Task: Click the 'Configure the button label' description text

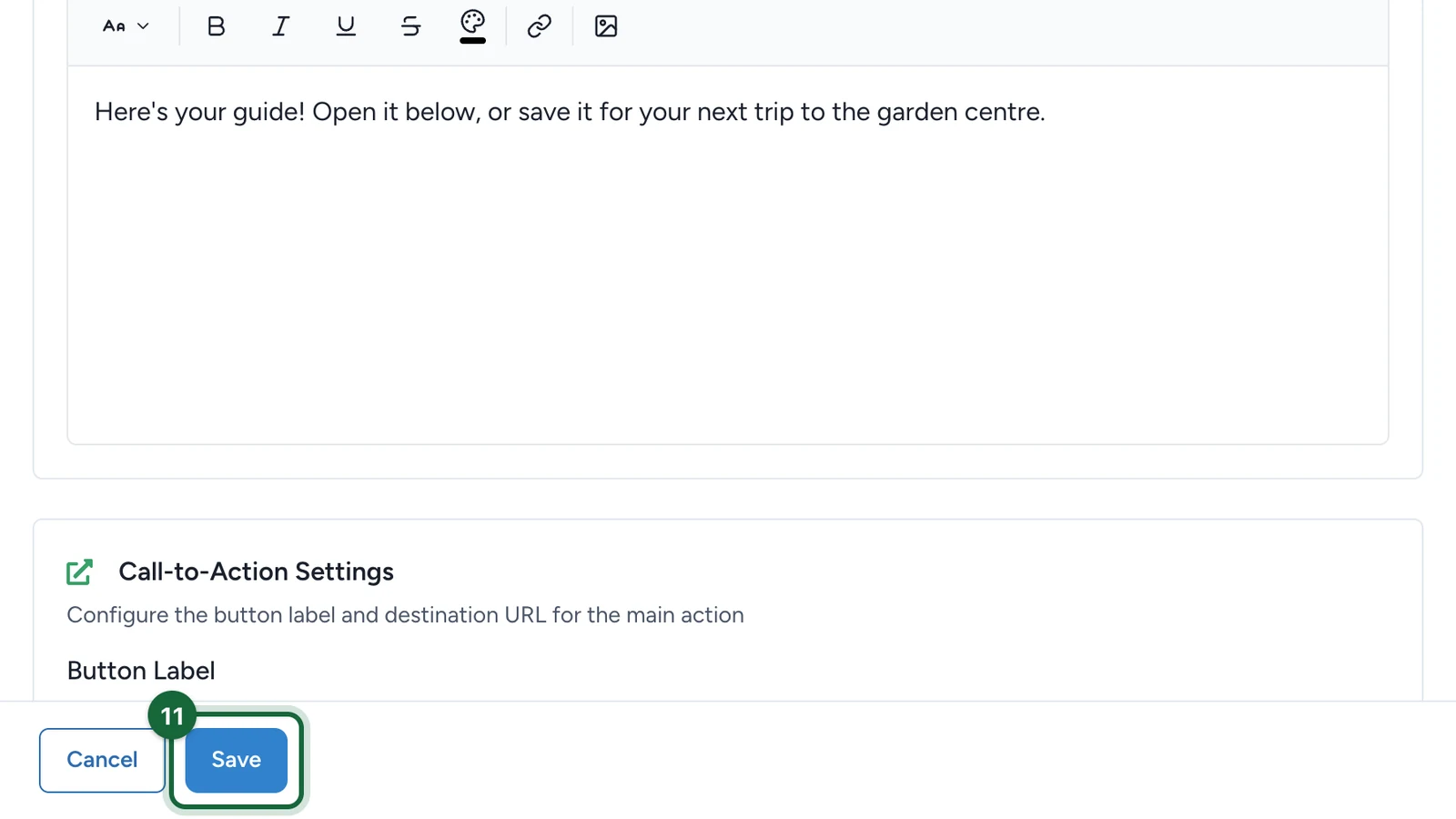Action: pyautogui.click(x=405, y=615)
